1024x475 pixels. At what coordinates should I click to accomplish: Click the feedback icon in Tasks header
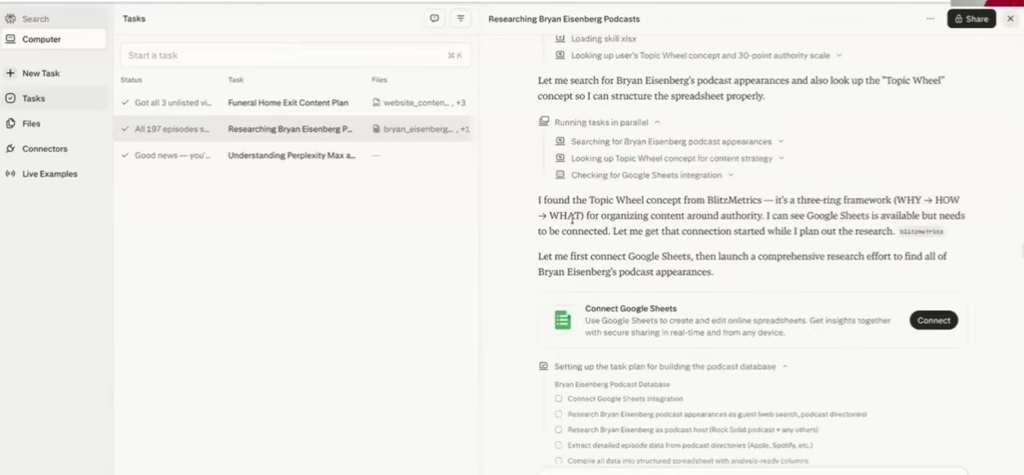(434, 18)
